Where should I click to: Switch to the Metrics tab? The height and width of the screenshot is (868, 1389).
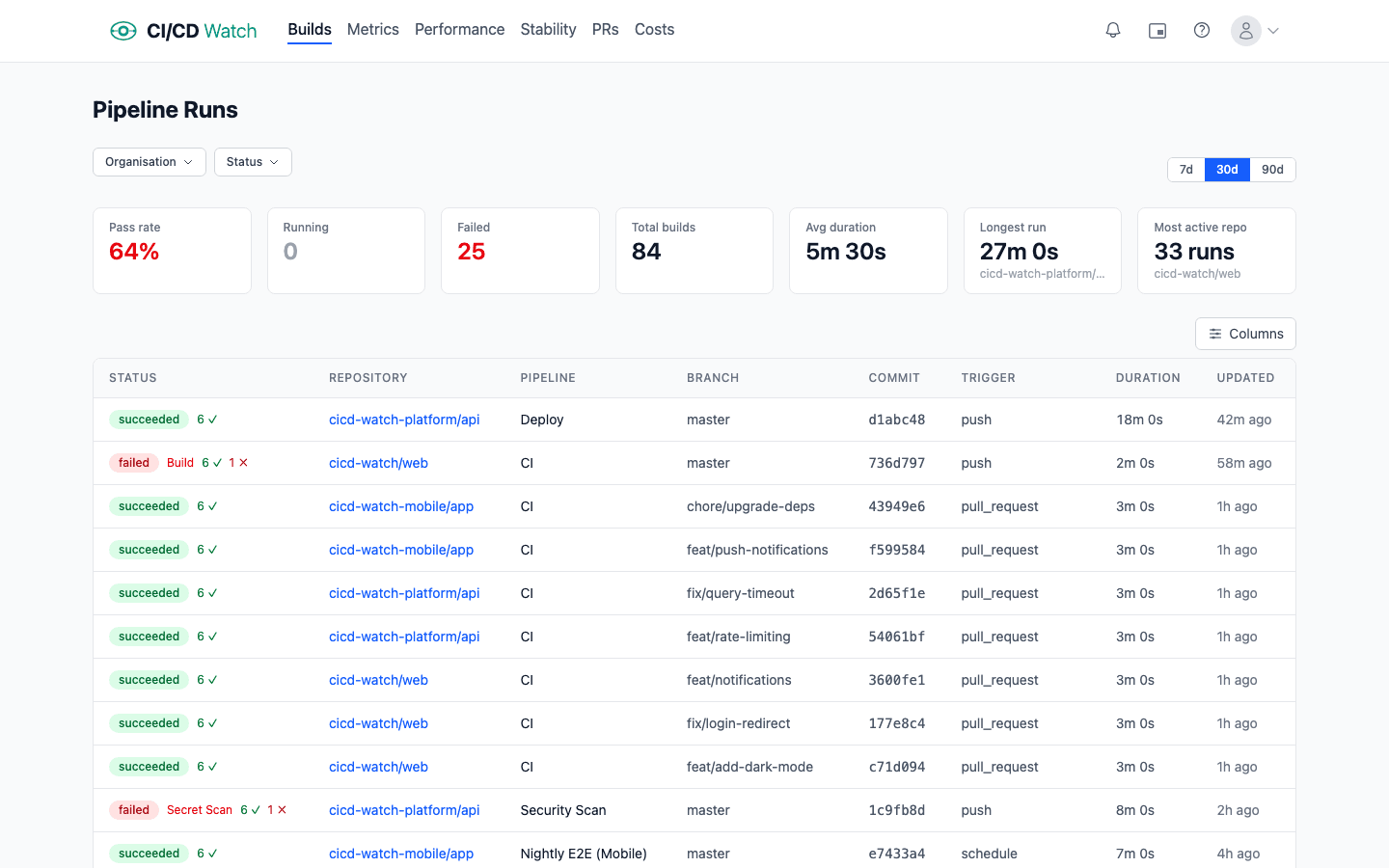372,30
